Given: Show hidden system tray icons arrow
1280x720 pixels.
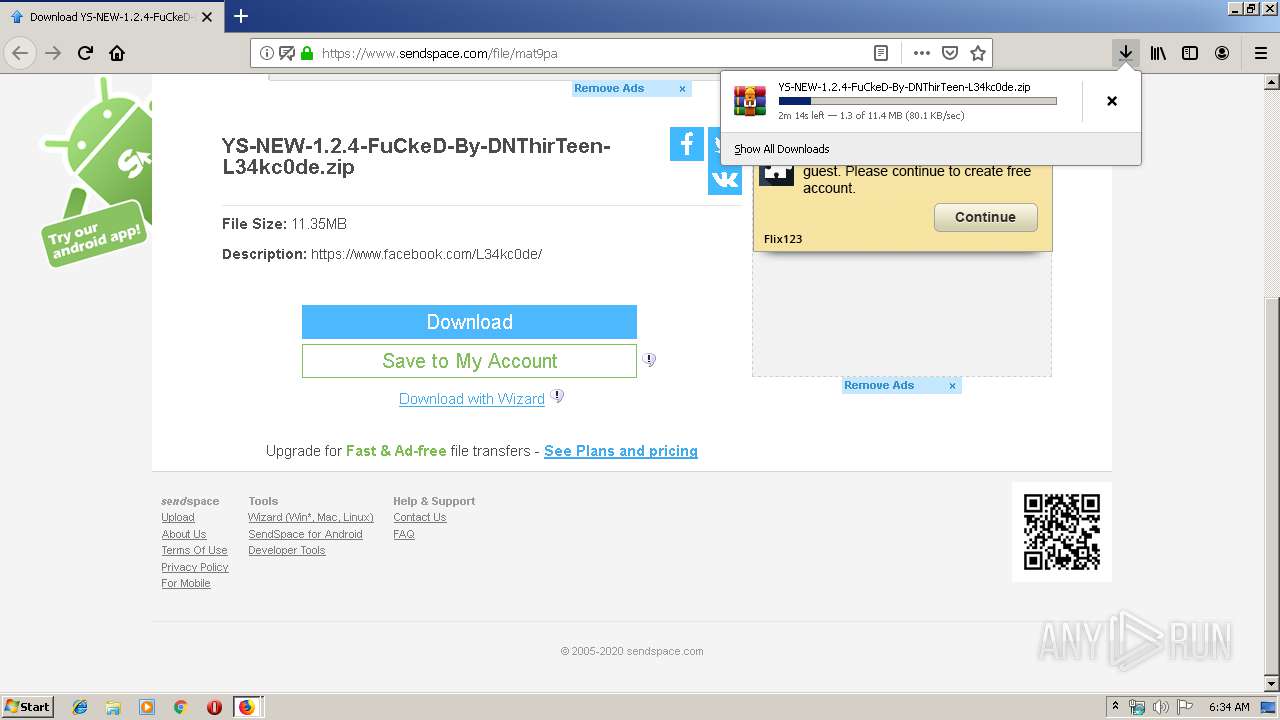Looking at the screenshot, I should (x=1115, y=707).
